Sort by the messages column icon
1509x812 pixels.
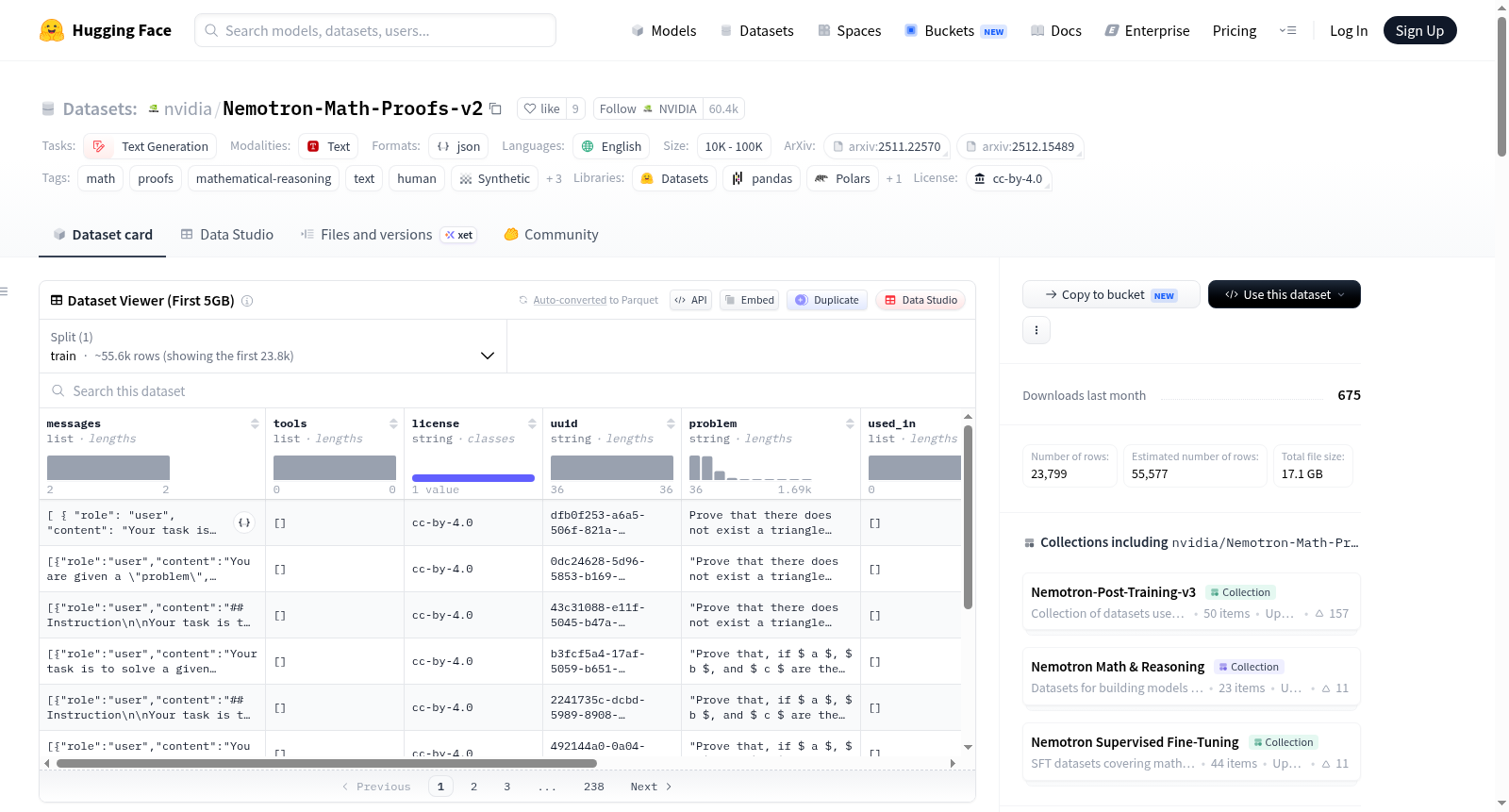(x=255, y=424)
